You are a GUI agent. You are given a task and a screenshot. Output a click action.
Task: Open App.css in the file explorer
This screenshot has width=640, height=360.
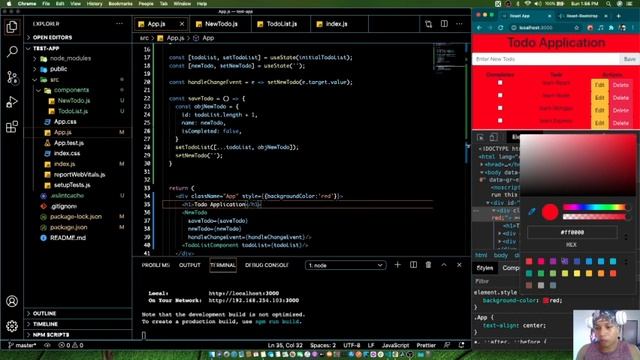tap(65, 122)
